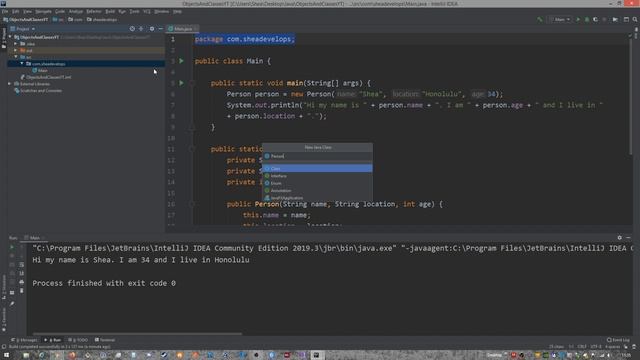Hide the Project panel with minus icon
The image size is (640, 360).
tap(160, 29)
